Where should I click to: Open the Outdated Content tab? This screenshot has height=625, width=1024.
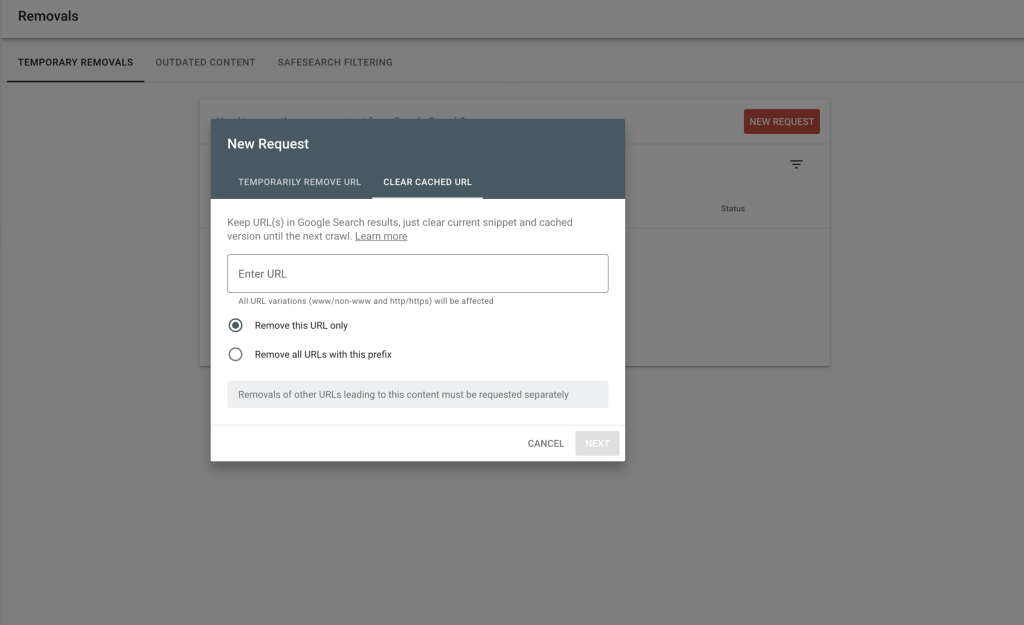(x=205, y=63)
